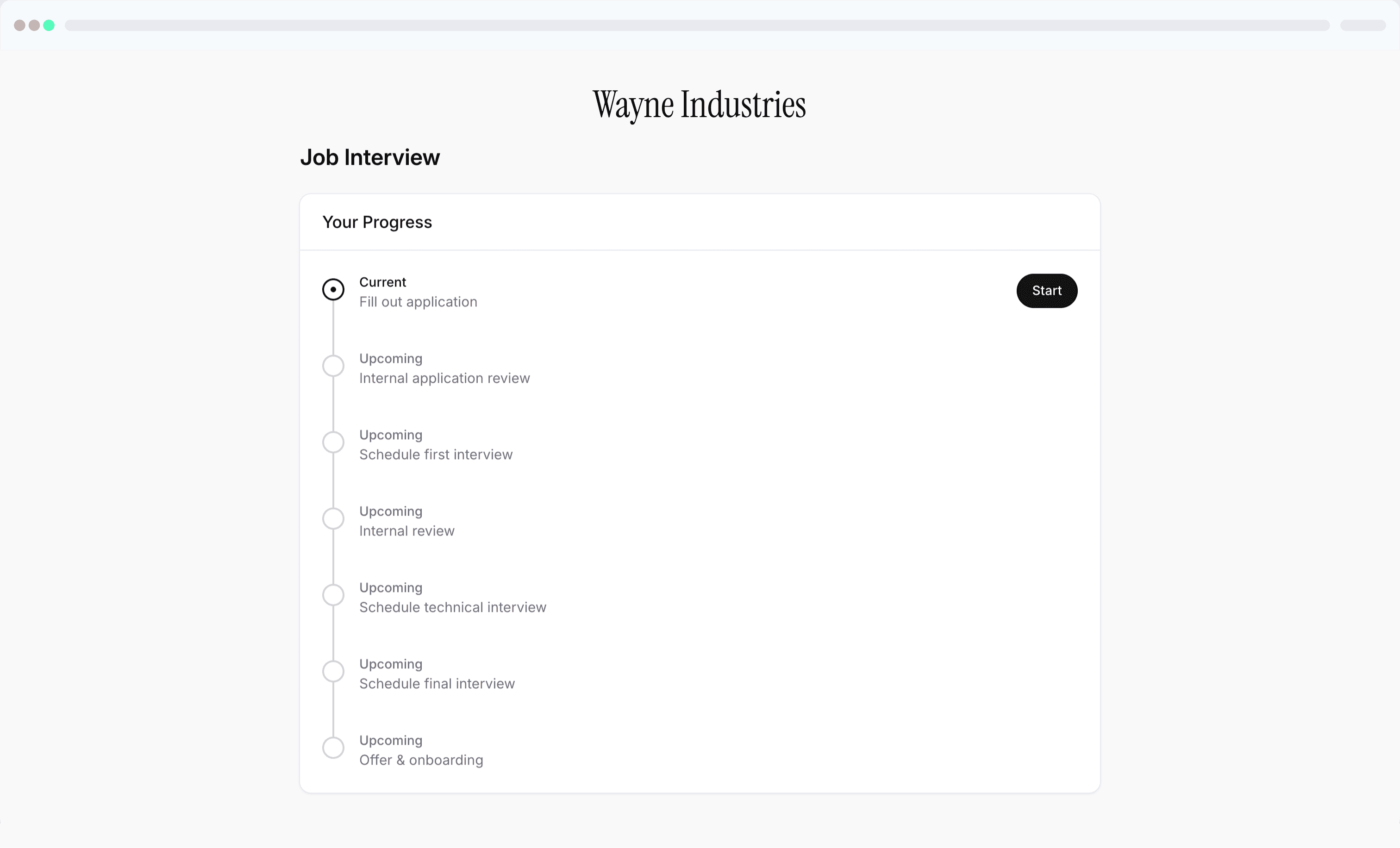1400x848 pixels.
Task: Select the Internal review step circle
Action: tap(333, 518)
